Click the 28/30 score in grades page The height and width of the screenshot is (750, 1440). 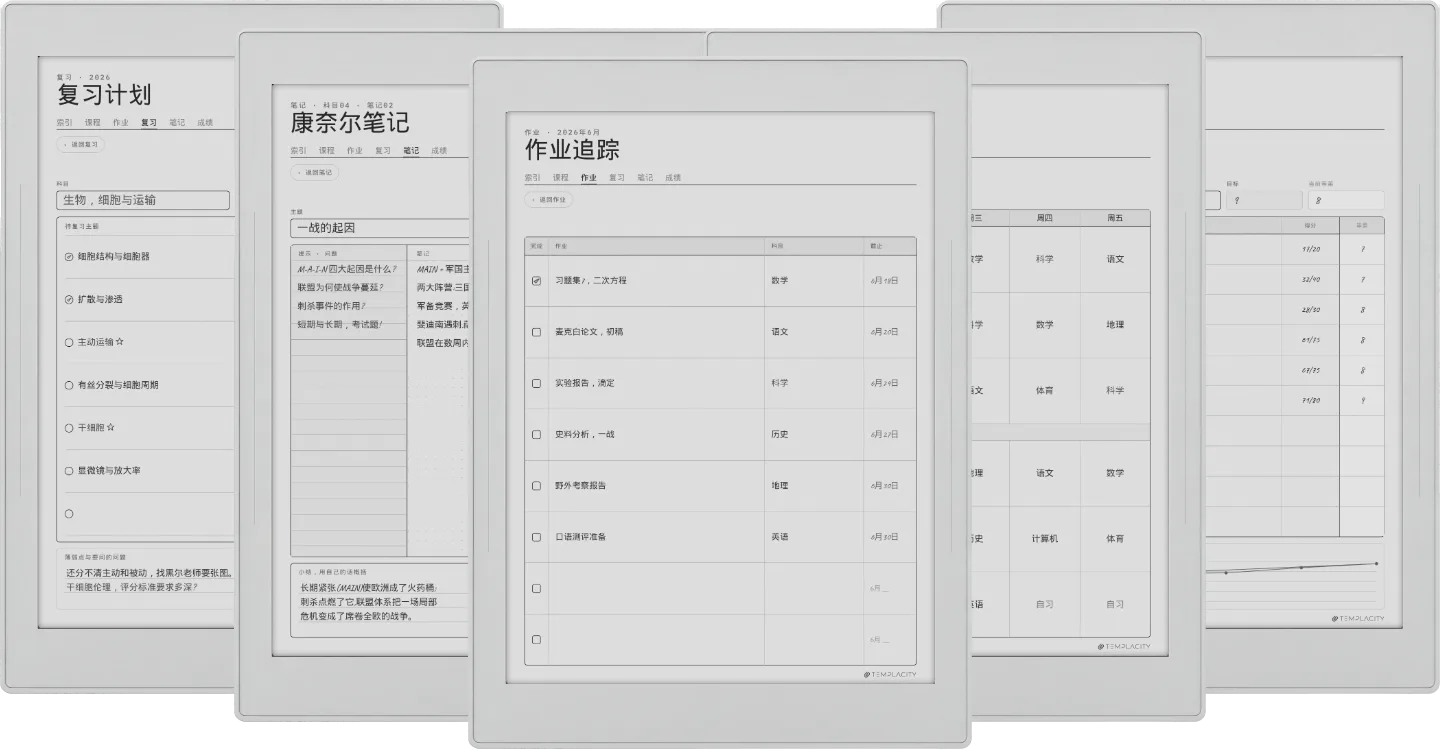(x=1310, y=310)
